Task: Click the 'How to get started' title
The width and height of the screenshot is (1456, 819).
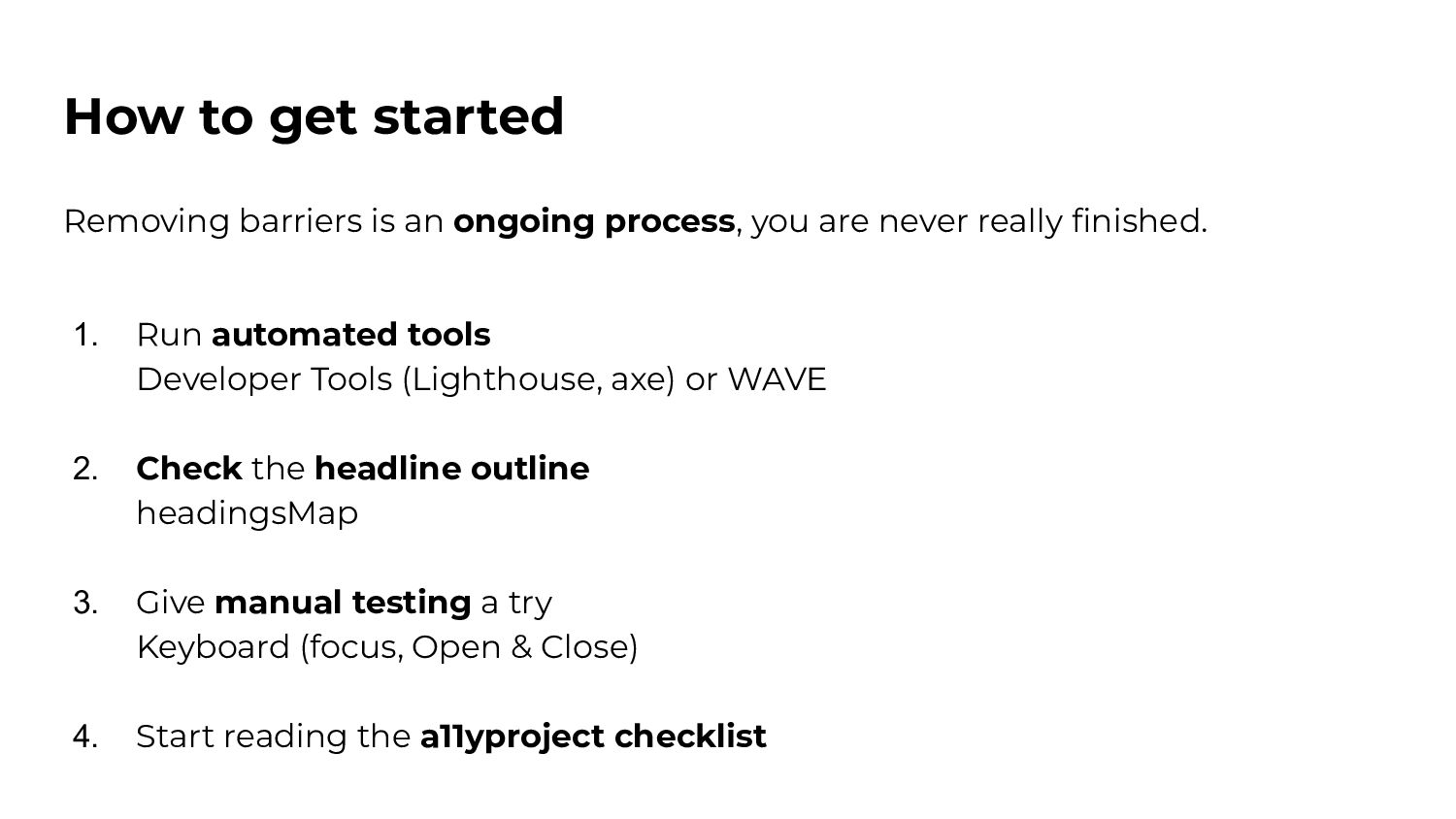Action: [314, 117]
